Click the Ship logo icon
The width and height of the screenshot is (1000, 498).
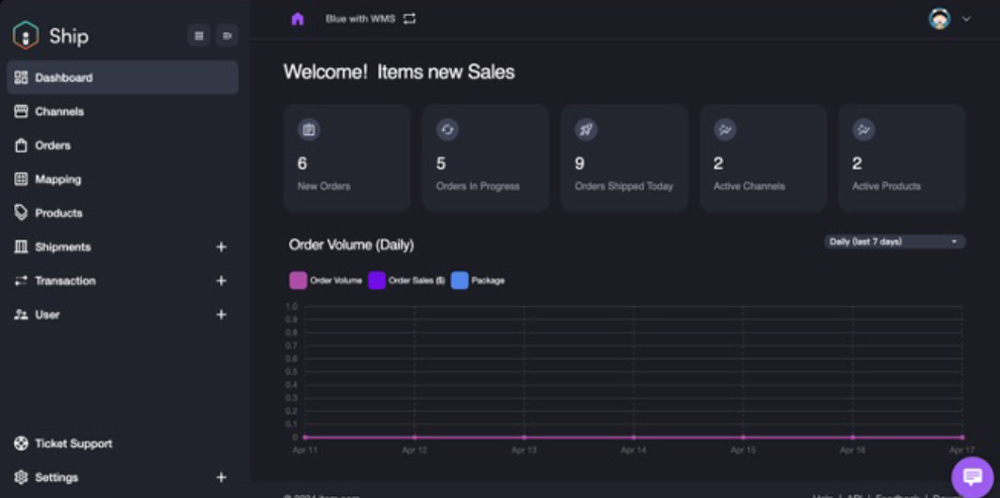[25, 36]
